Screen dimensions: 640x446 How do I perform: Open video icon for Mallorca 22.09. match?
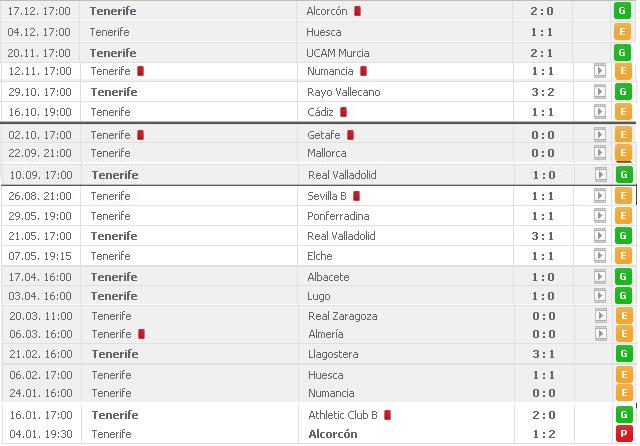(x=600, y=153)
